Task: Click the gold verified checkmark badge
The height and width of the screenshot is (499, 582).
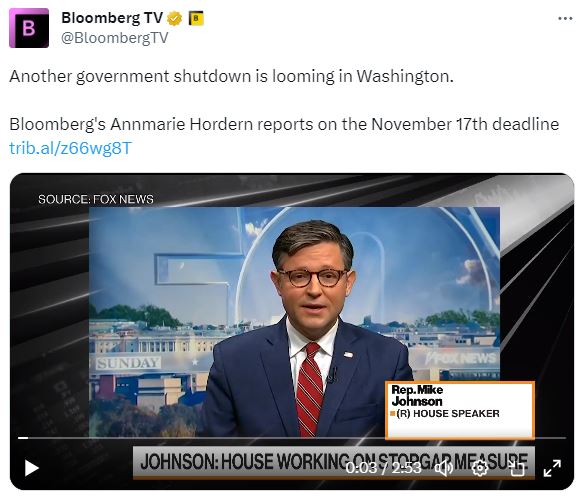Action: pyautogui.click(x=174, y=18)
